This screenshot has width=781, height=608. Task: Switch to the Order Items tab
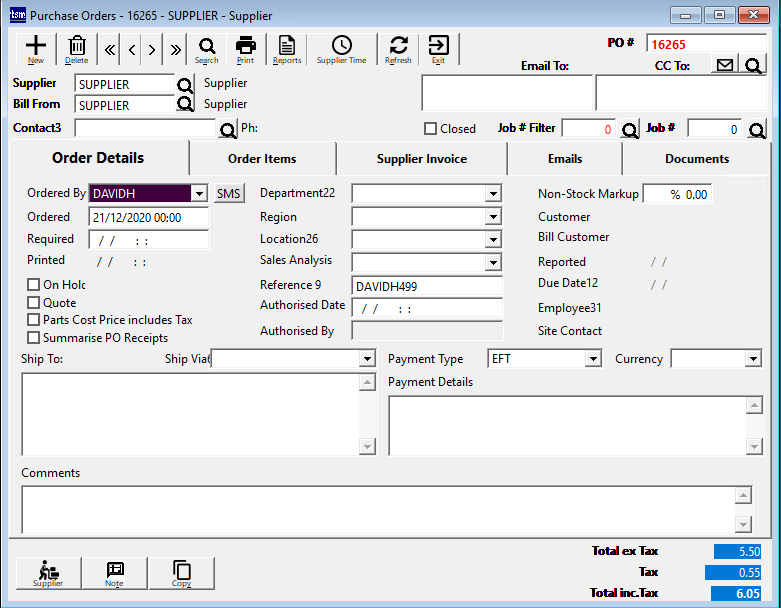click(x=262, y=159)
